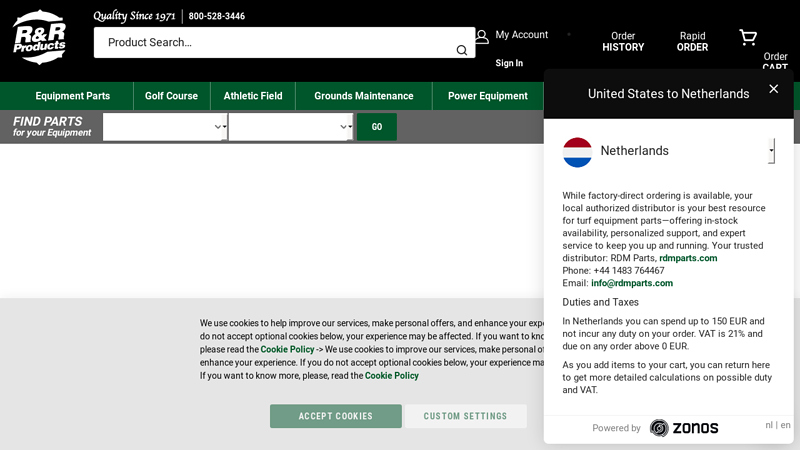Click the Zonos logo

click(x=684, y=428)
